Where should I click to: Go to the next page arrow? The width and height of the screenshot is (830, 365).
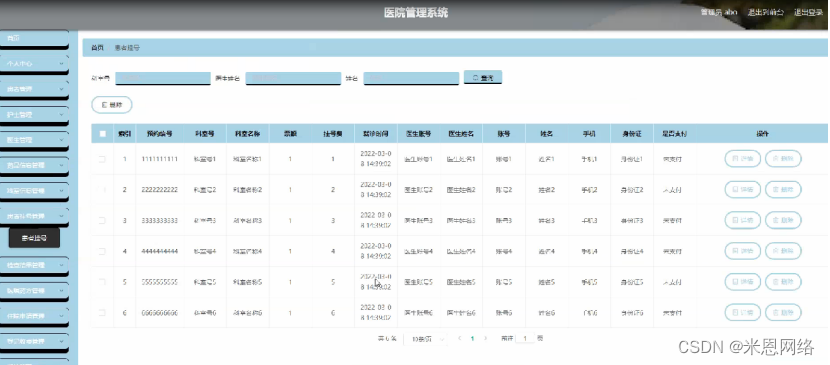click(485, 338)
